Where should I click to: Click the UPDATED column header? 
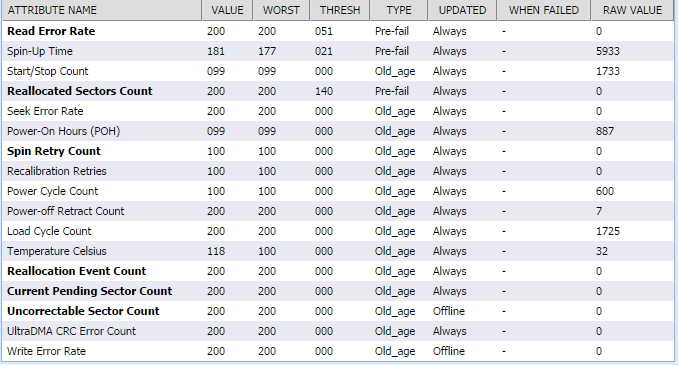(462, 10)
